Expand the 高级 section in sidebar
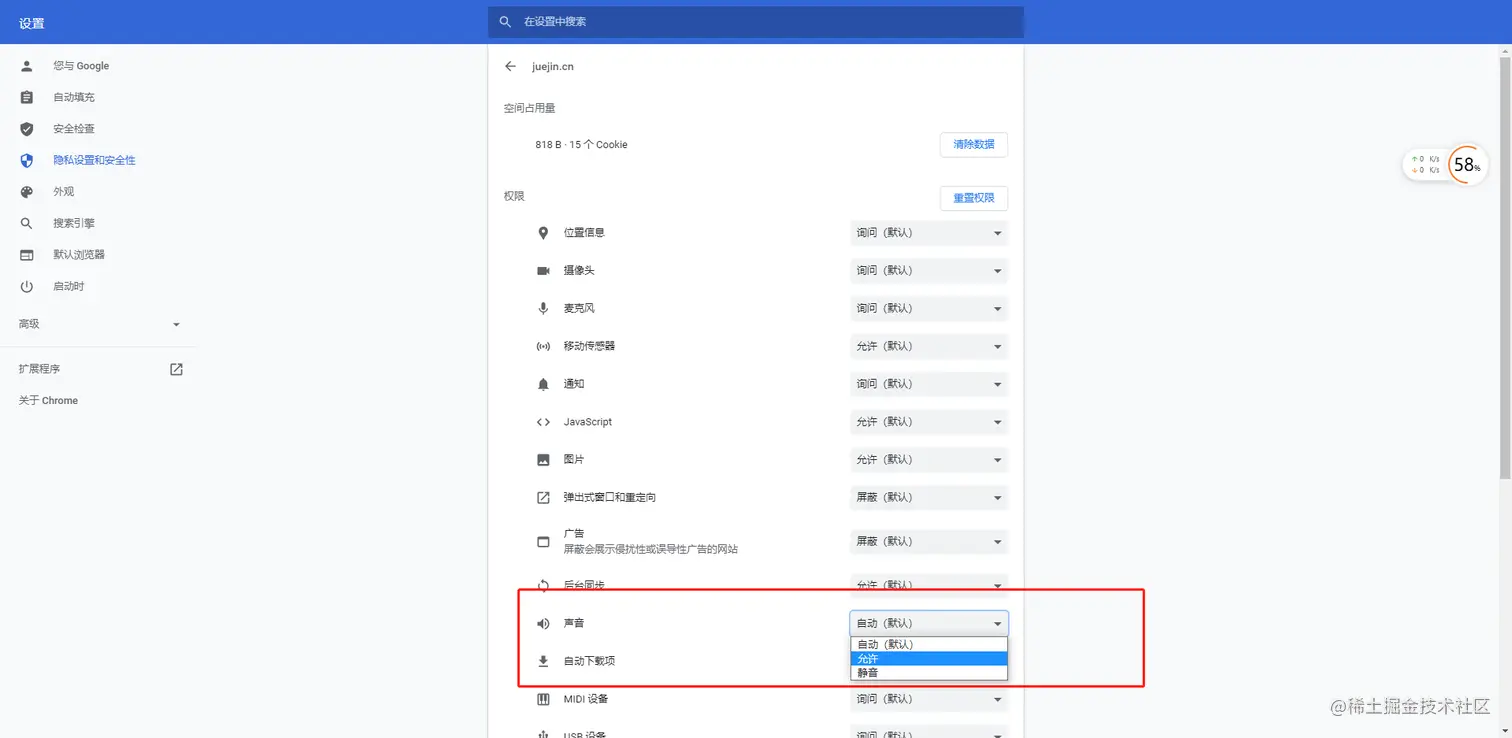 pos(100,324)
